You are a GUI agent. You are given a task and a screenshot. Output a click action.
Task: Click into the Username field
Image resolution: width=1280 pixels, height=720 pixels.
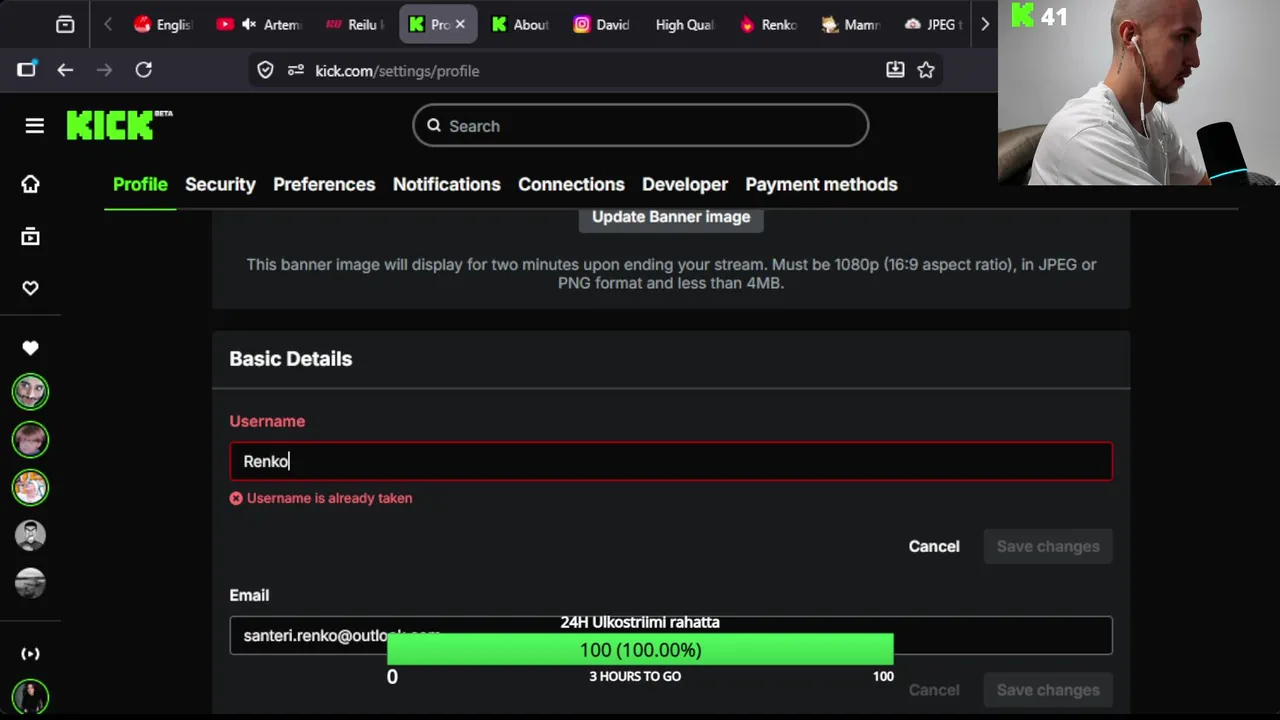[x=671, y=461]
